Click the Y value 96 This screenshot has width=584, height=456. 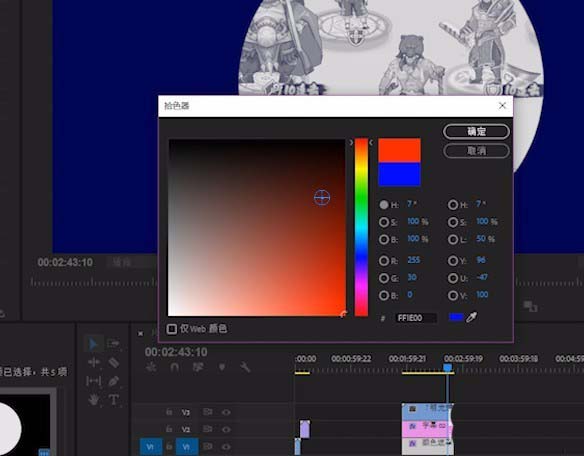(x=481, y=260)
